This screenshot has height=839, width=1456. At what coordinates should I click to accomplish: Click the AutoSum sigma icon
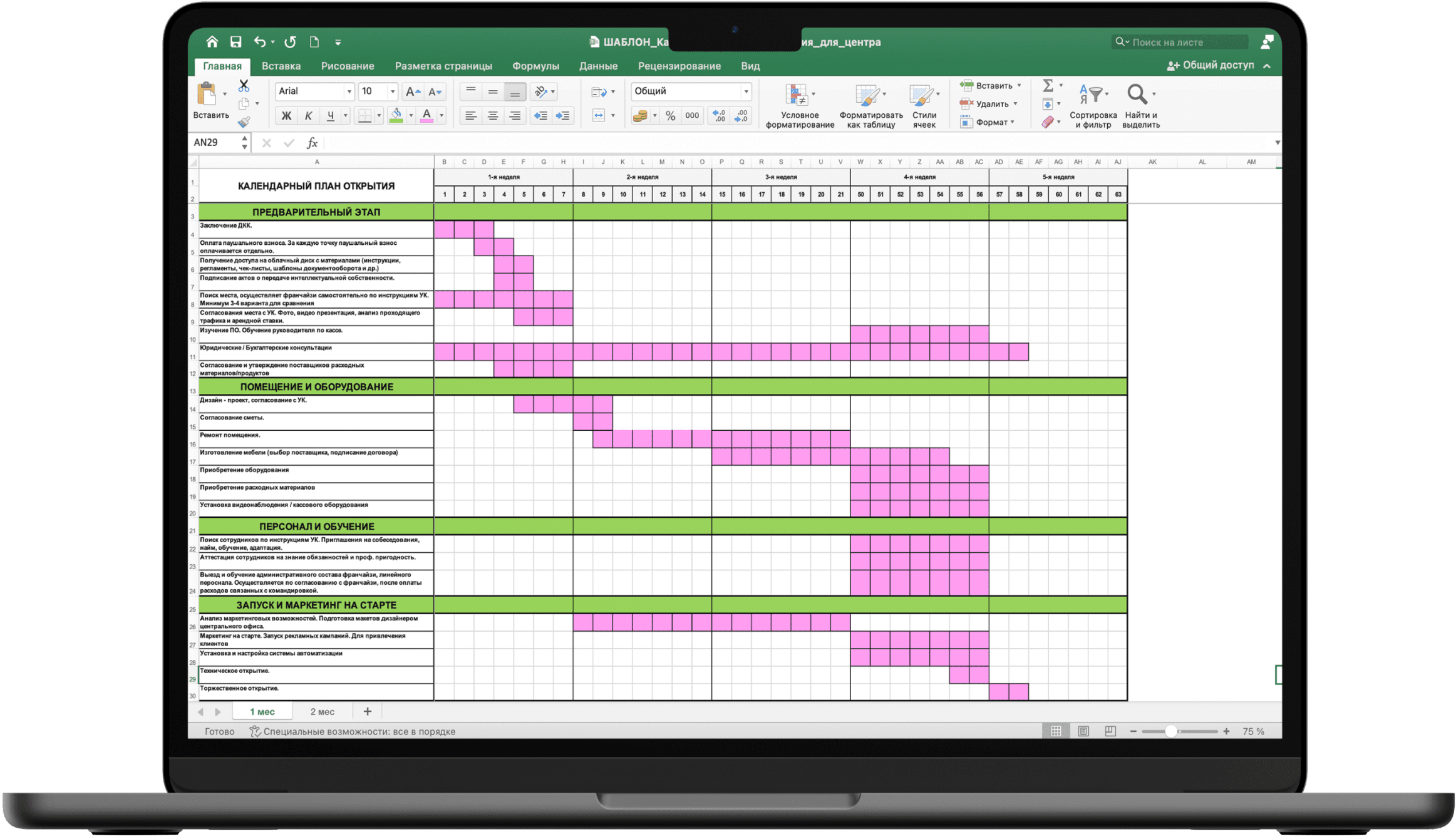tap(1048, 85)
